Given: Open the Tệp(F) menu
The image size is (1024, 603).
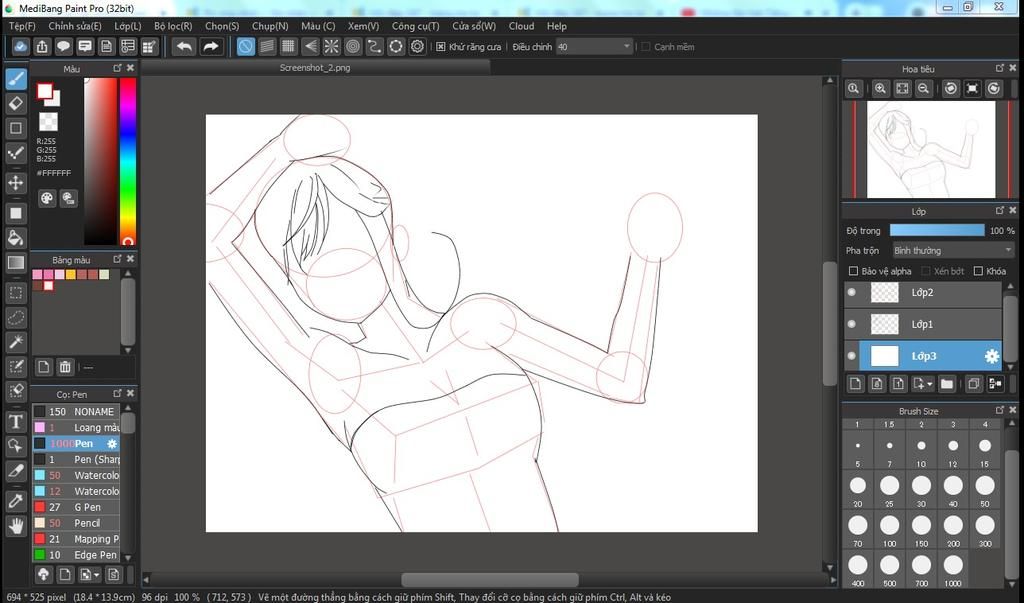Looking at the screenshot, I should pyautogui.click(x=22, y=26).
